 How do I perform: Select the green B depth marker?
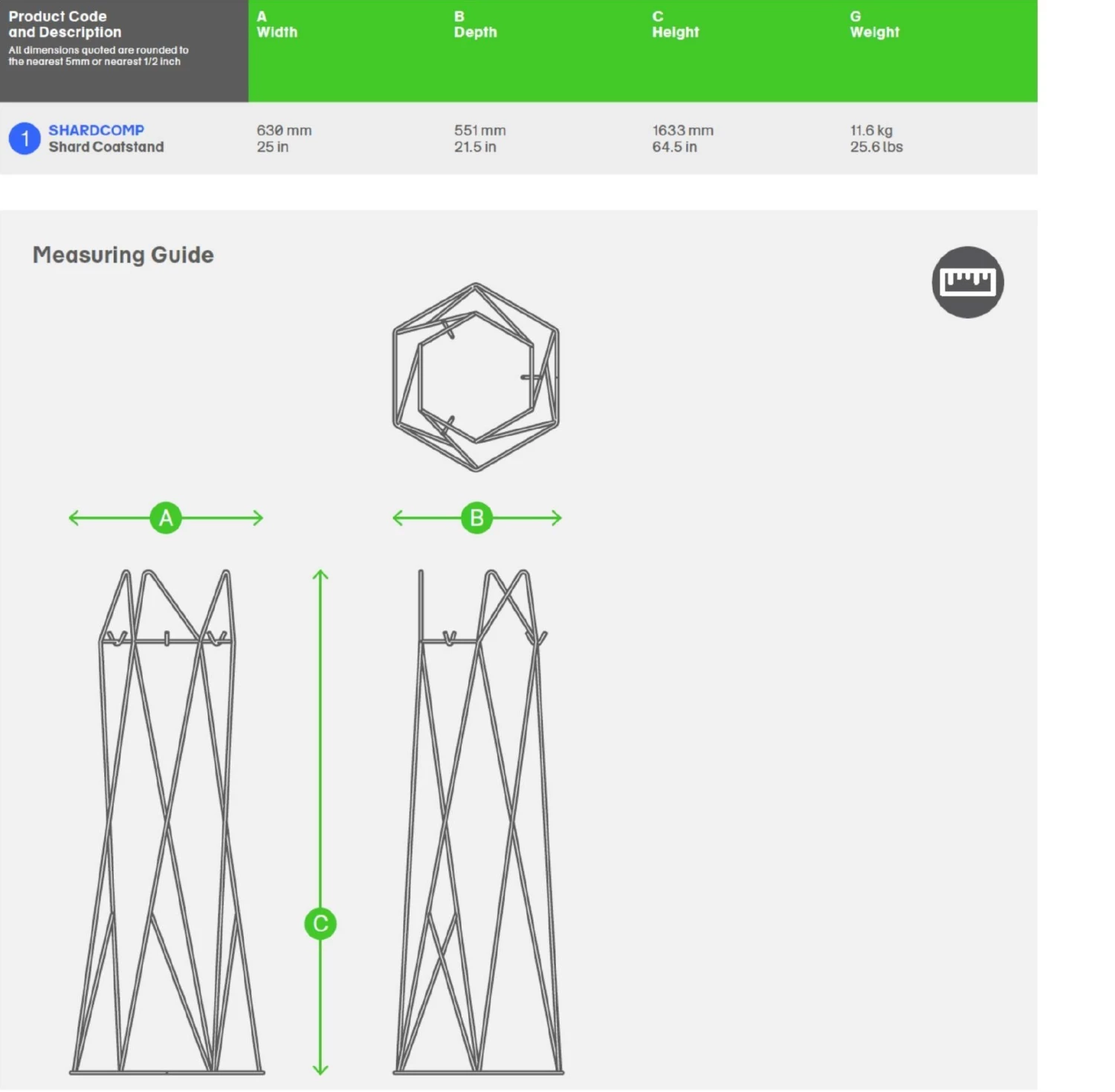476,517
